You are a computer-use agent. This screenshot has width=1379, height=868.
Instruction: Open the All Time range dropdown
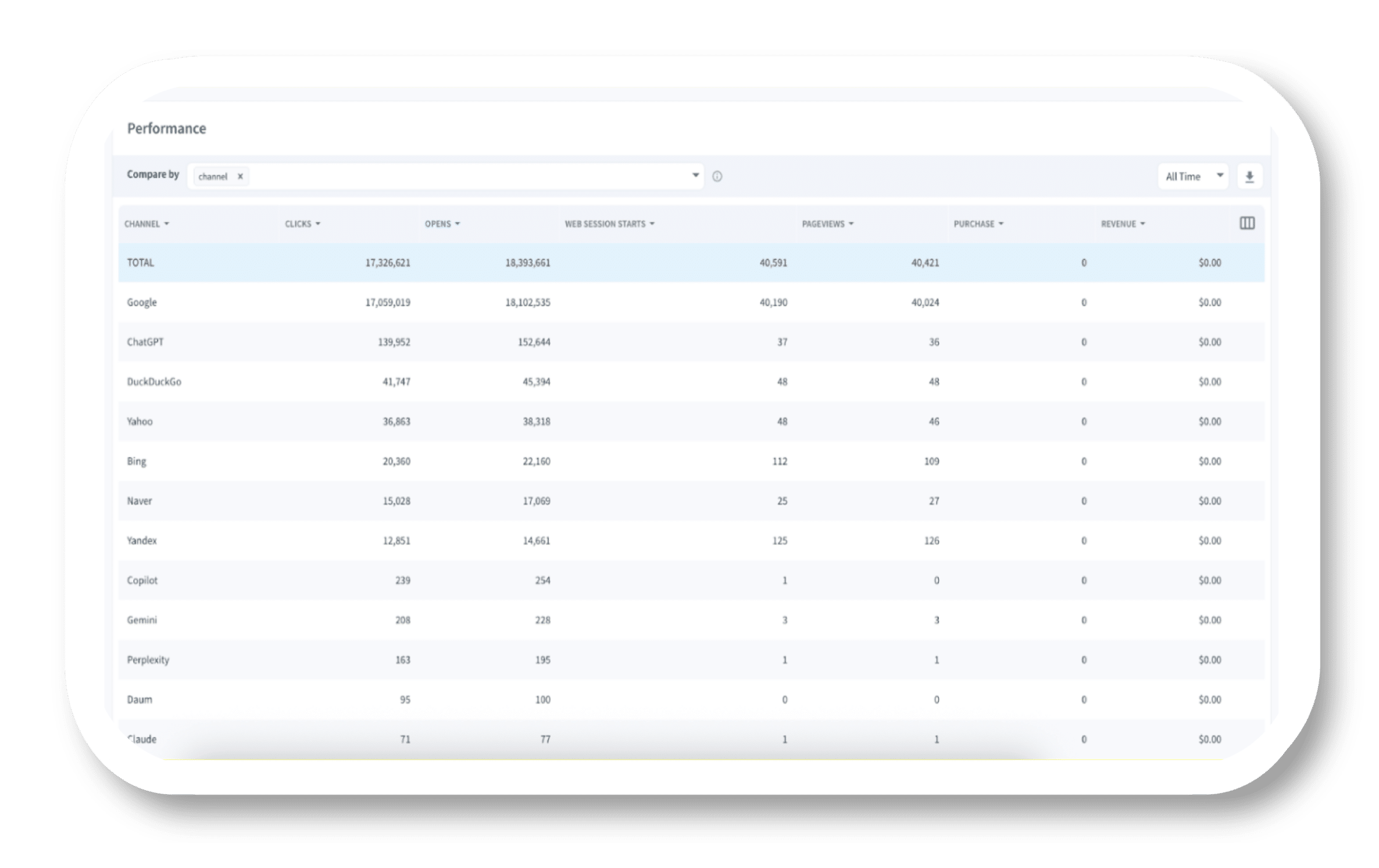point(1192,177)
